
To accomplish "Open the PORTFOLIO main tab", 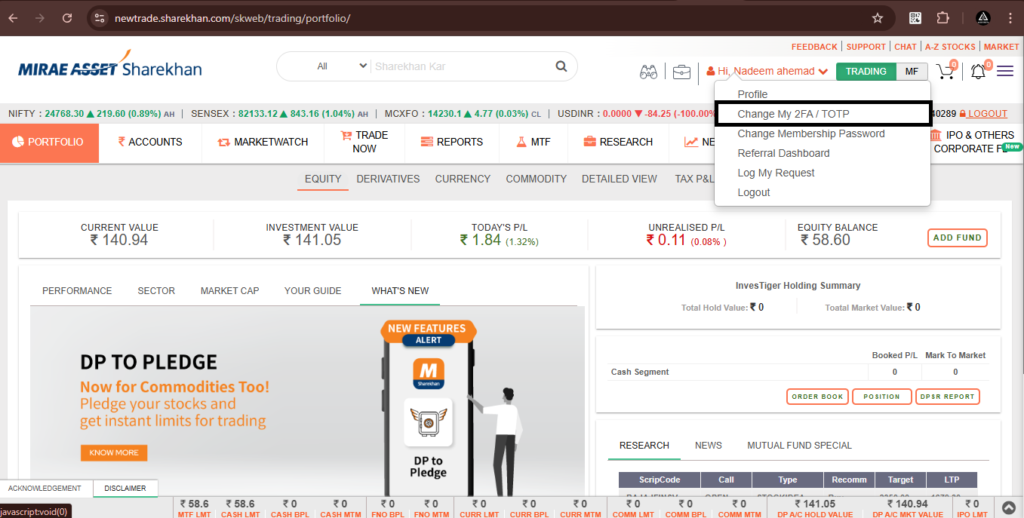I will (49, 142).
